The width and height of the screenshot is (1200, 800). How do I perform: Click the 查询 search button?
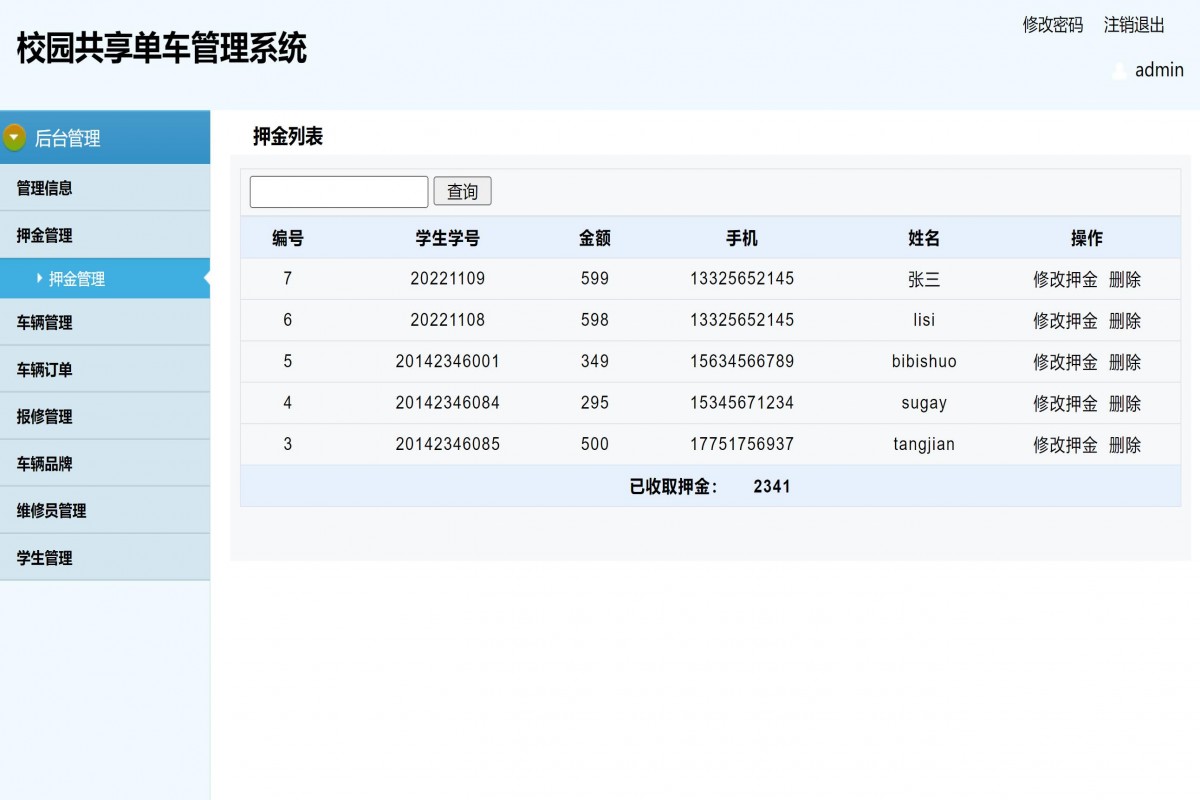pyautogui.click(x=462, y=191)
